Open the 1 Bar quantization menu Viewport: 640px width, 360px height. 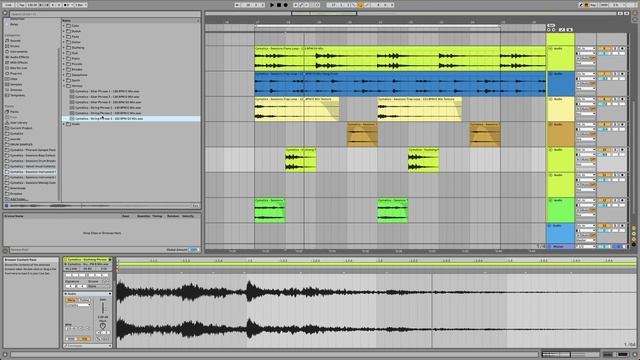[x=81, y=5]
